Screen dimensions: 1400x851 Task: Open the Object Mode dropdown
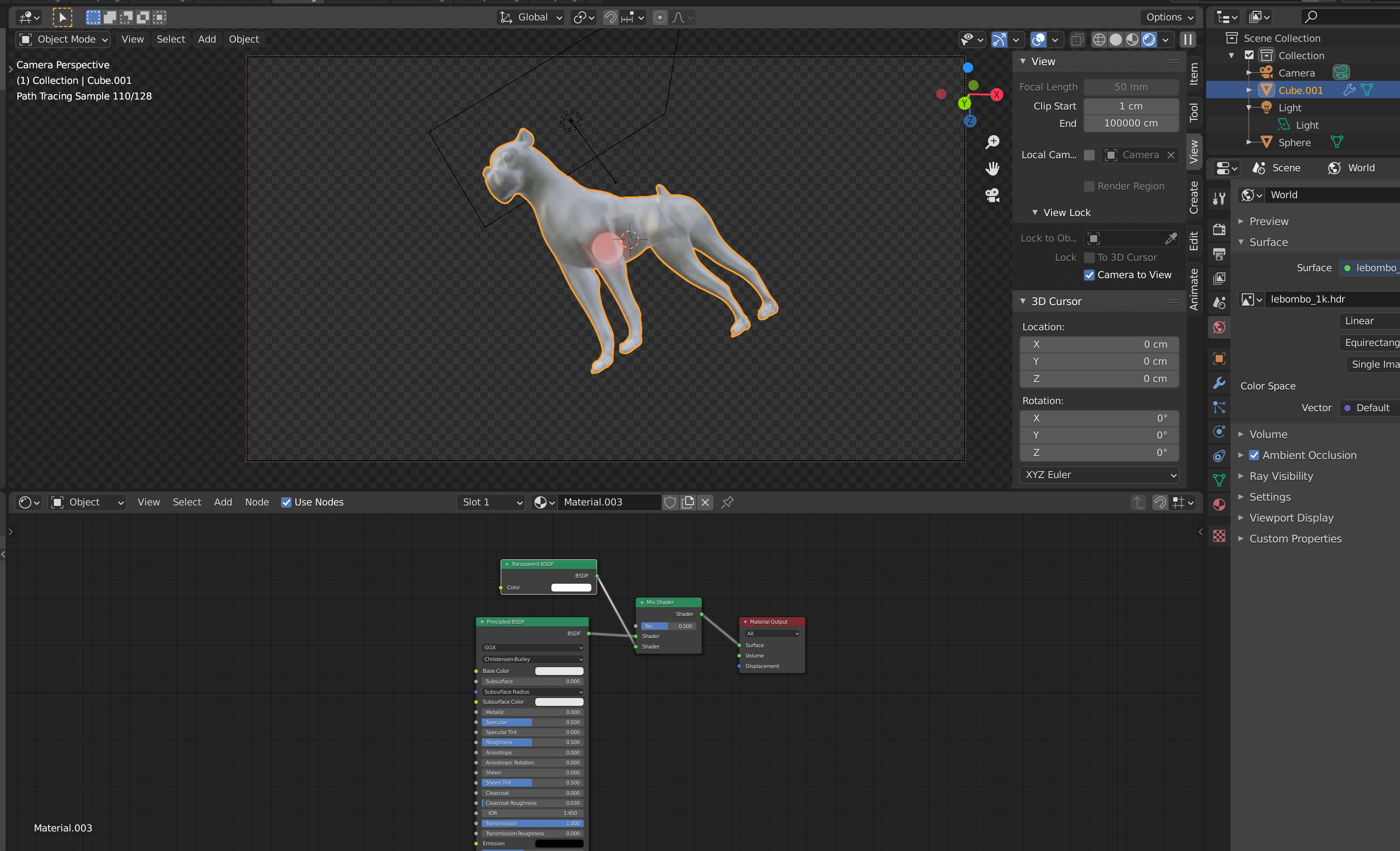pyautogui.click(x=63, y=39)
